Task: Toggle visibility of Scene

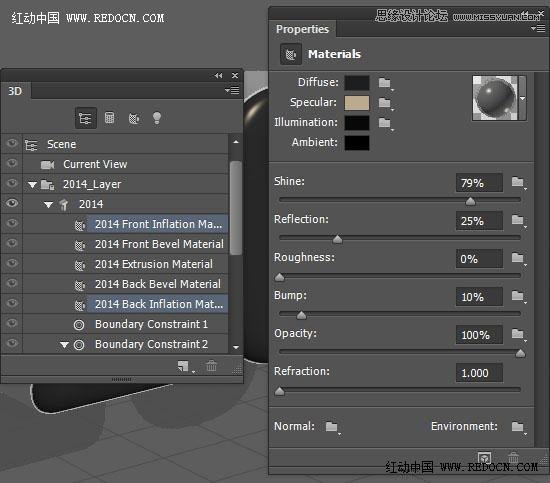Action: coord(12,143)
